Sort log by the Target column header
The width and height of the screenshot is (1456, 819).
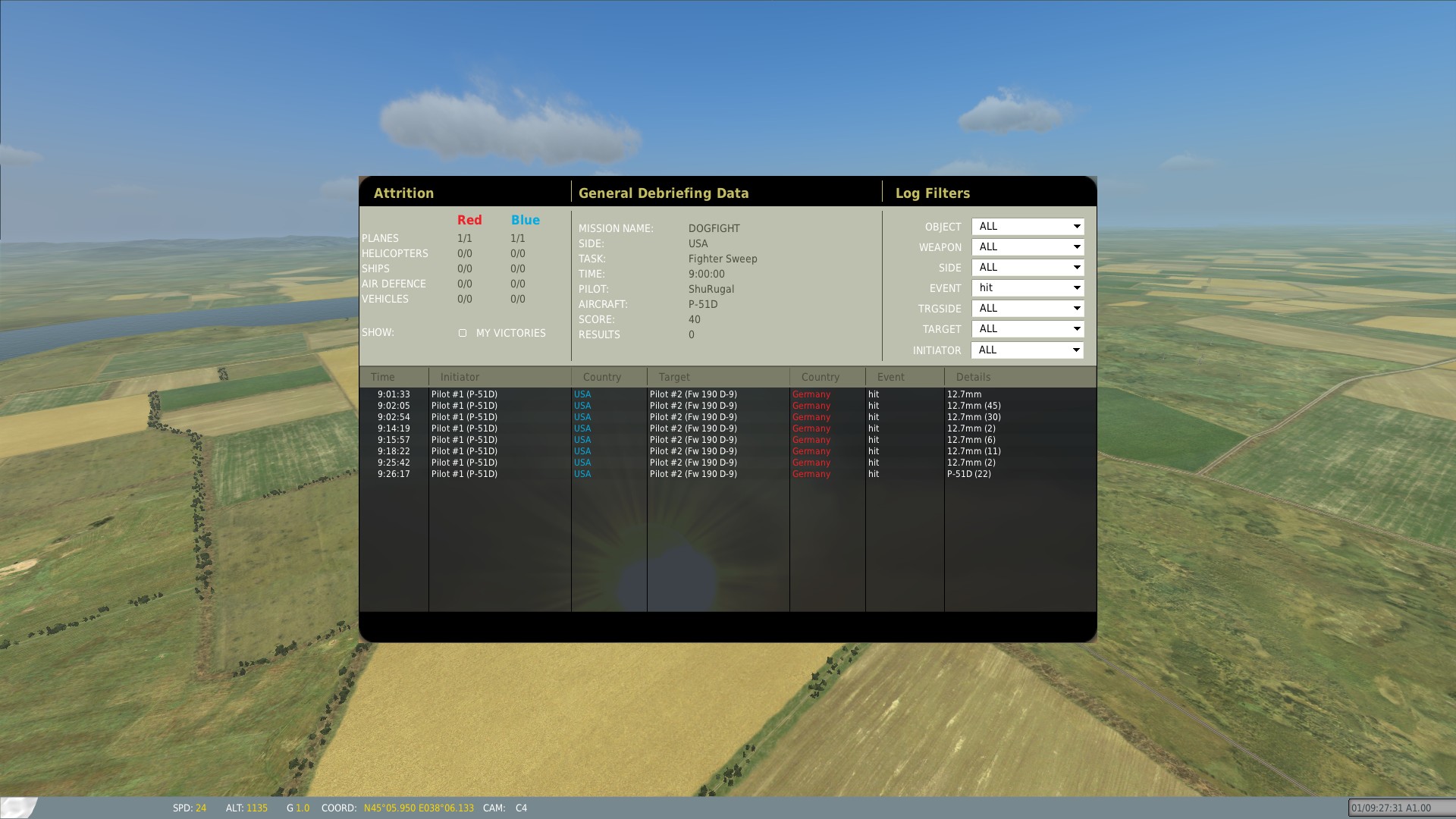[718, 377]
